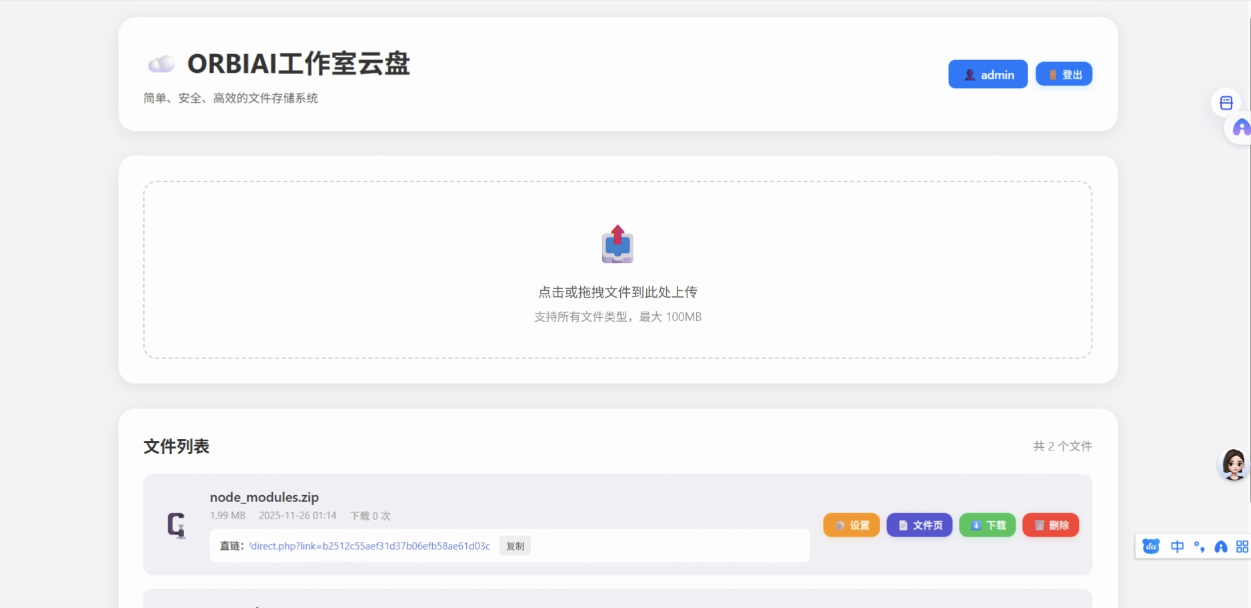Image resolution: width=1251 pixels, height=608 pixels.
Task: Log out using the 登出 button
Action: (1064, 75)
